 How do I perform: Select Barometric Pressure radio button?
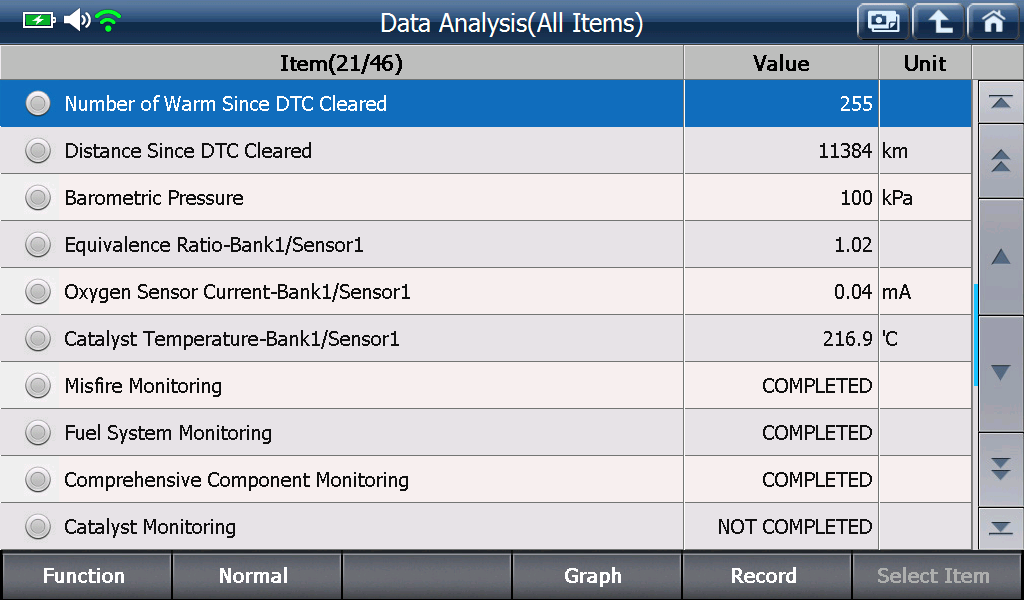tap(38, 198)
